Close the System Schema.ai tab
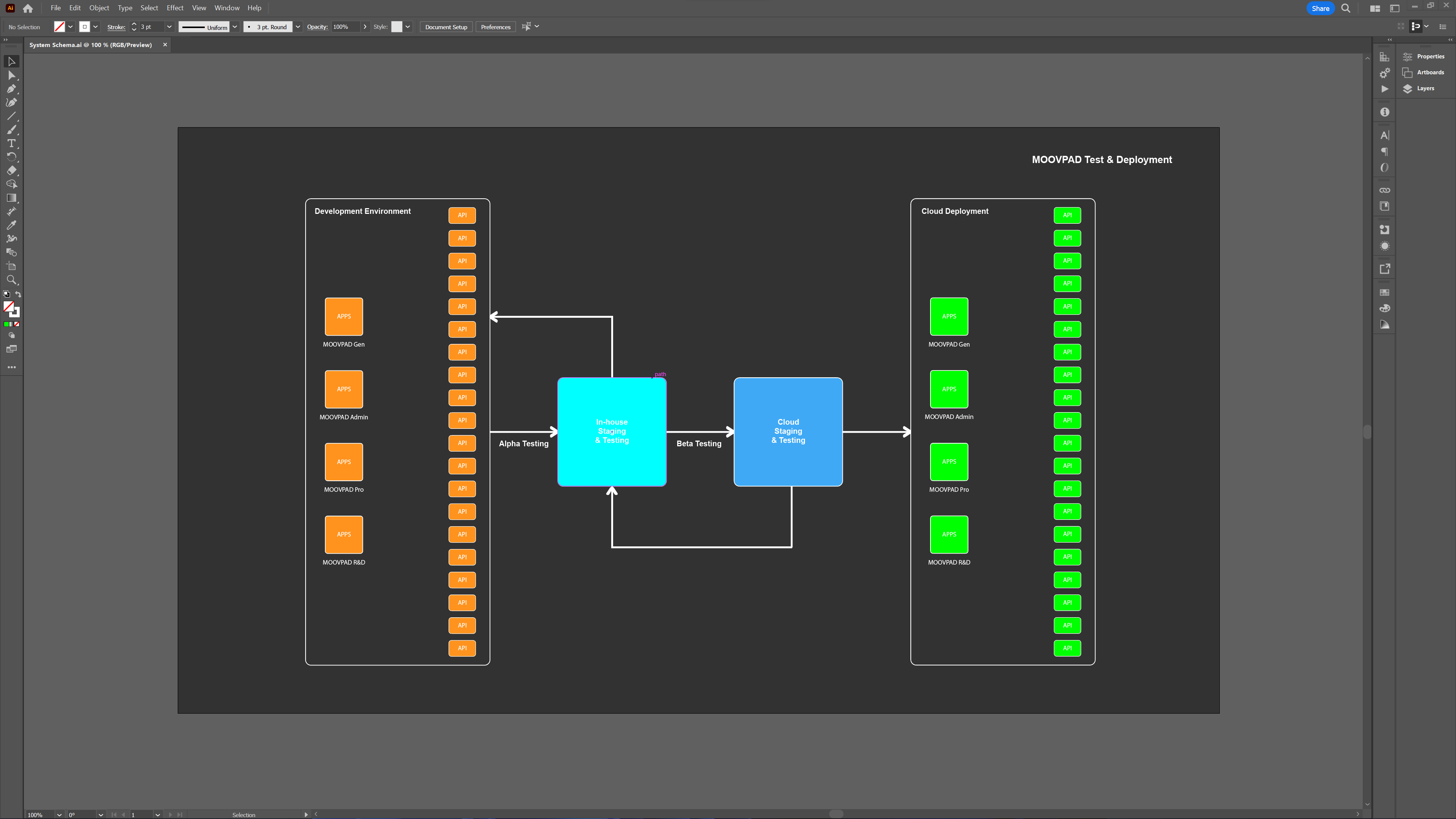 (x=165, y=45)
